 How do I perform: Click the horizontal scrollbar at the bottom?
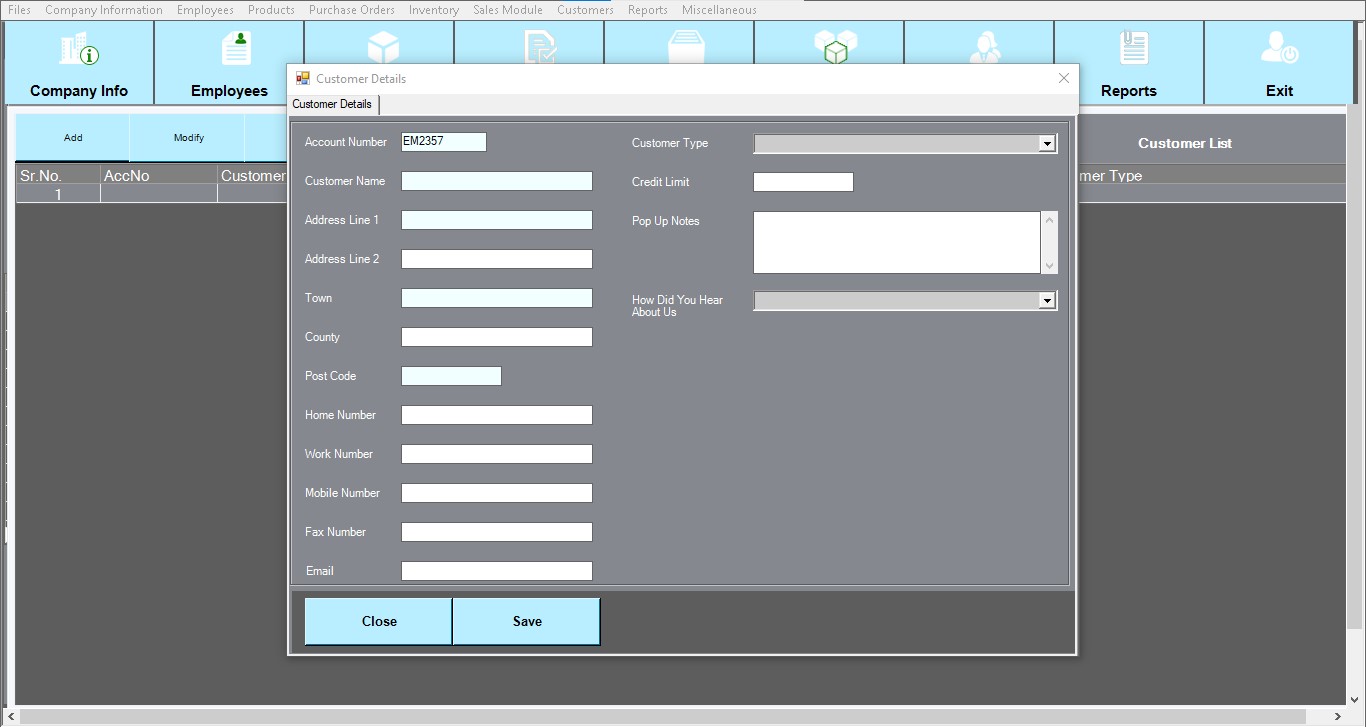point(680,717)
